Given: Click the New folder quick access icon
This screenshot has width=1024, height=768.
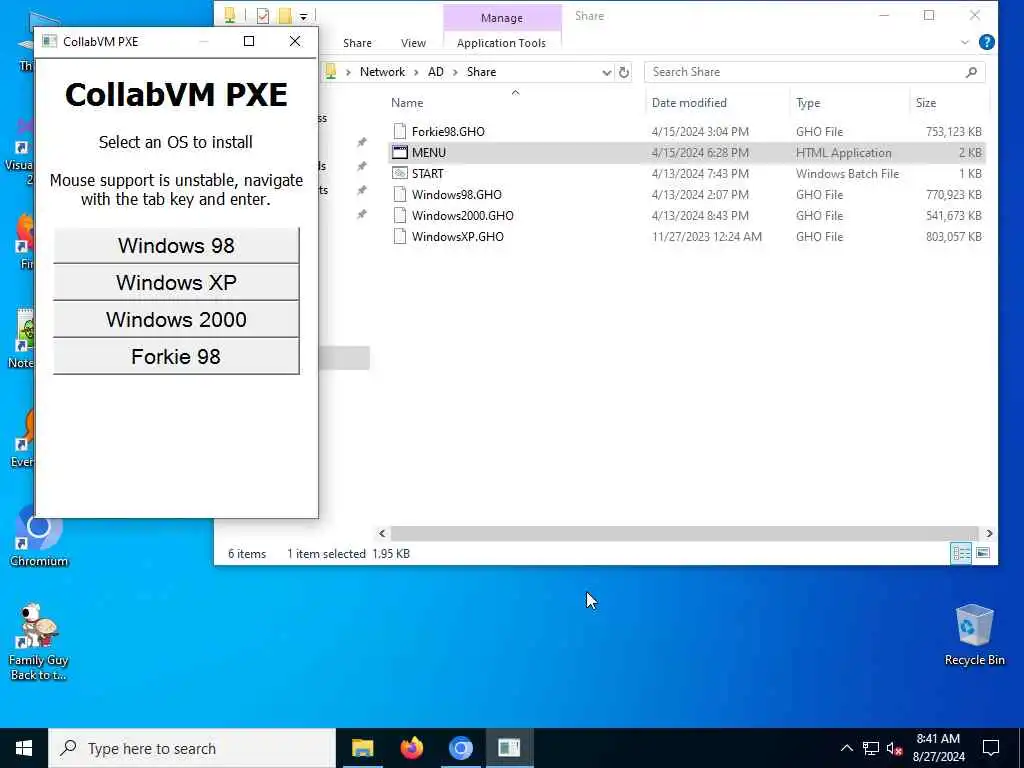Looking at the screenshot, I should 285,16.
